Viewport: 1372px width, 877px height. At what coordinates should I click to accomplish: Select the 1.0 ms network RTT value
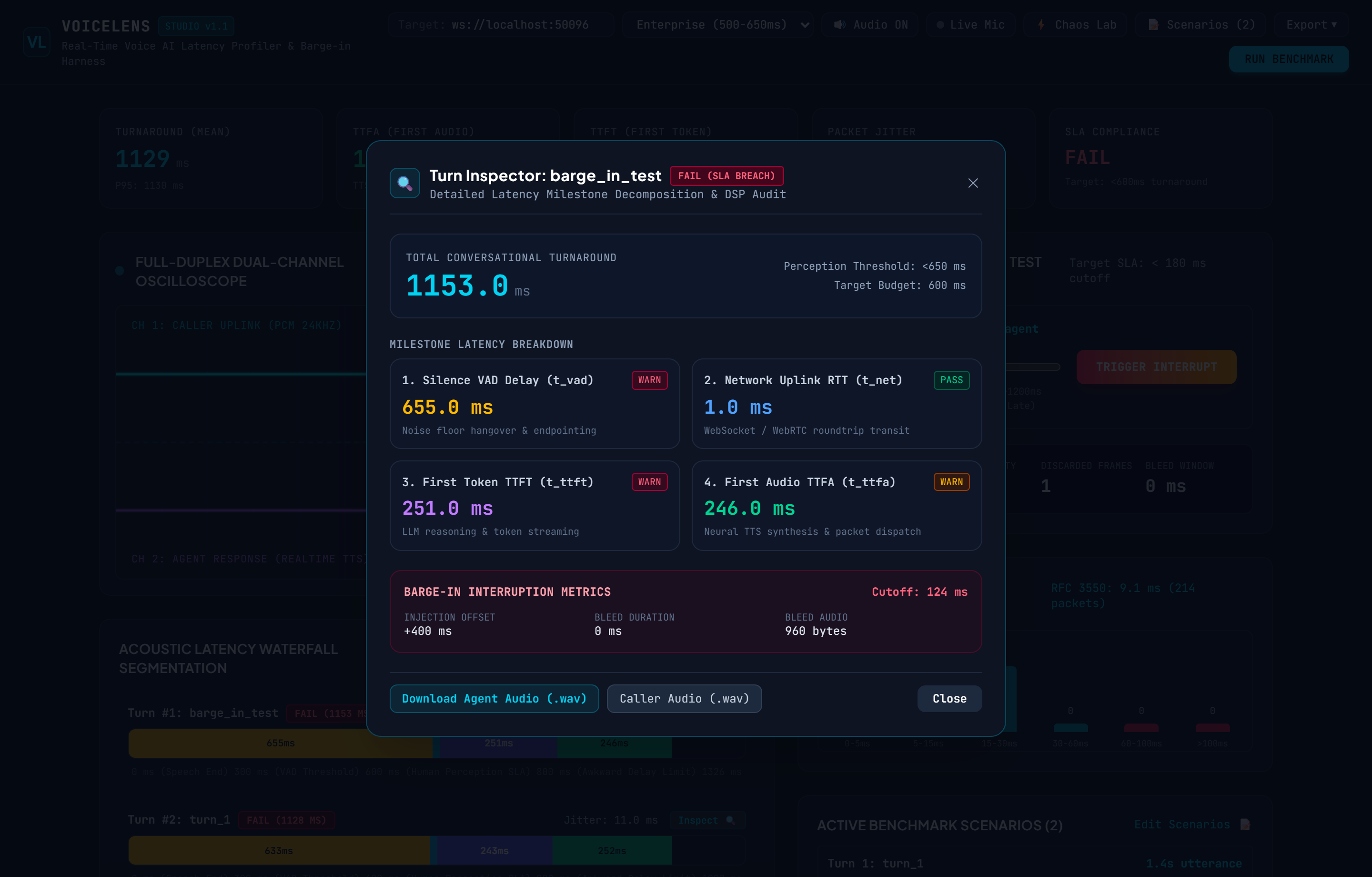738,407
